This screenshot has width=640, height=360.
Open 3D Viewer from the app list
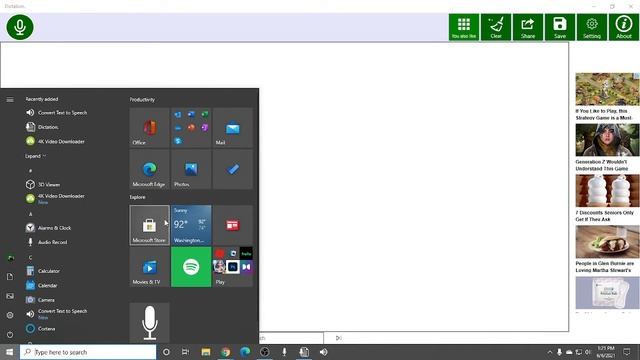point(43,184)
